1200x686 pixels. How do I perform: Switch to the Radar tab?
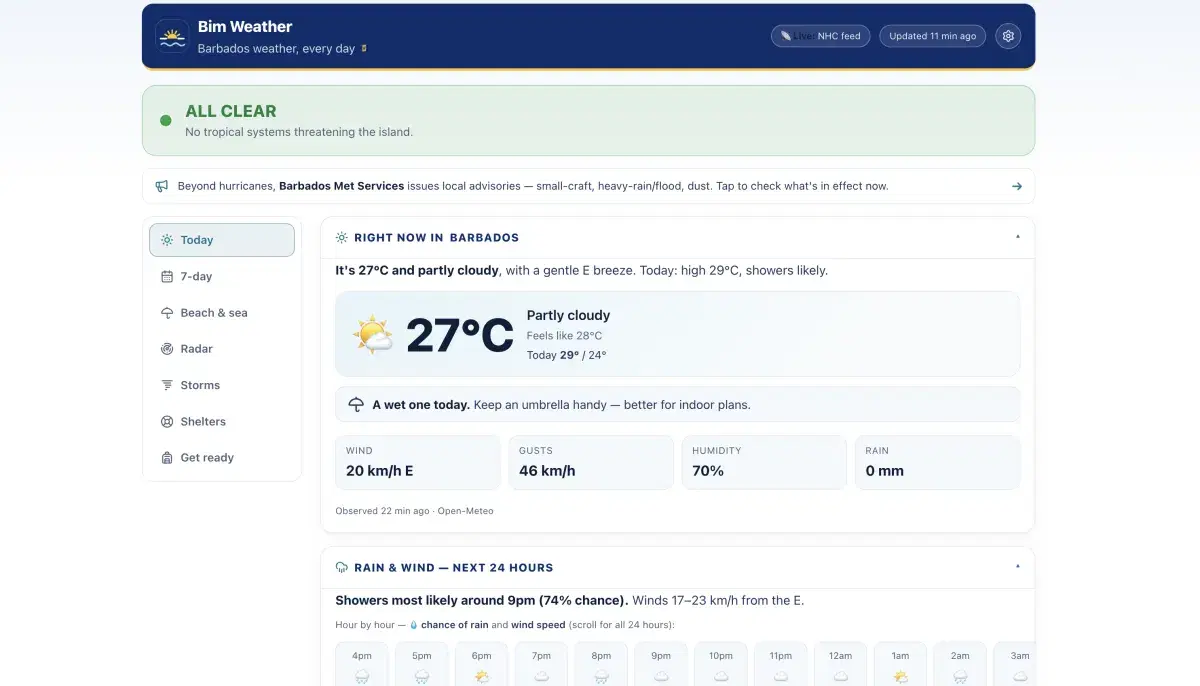coord(222,349)
